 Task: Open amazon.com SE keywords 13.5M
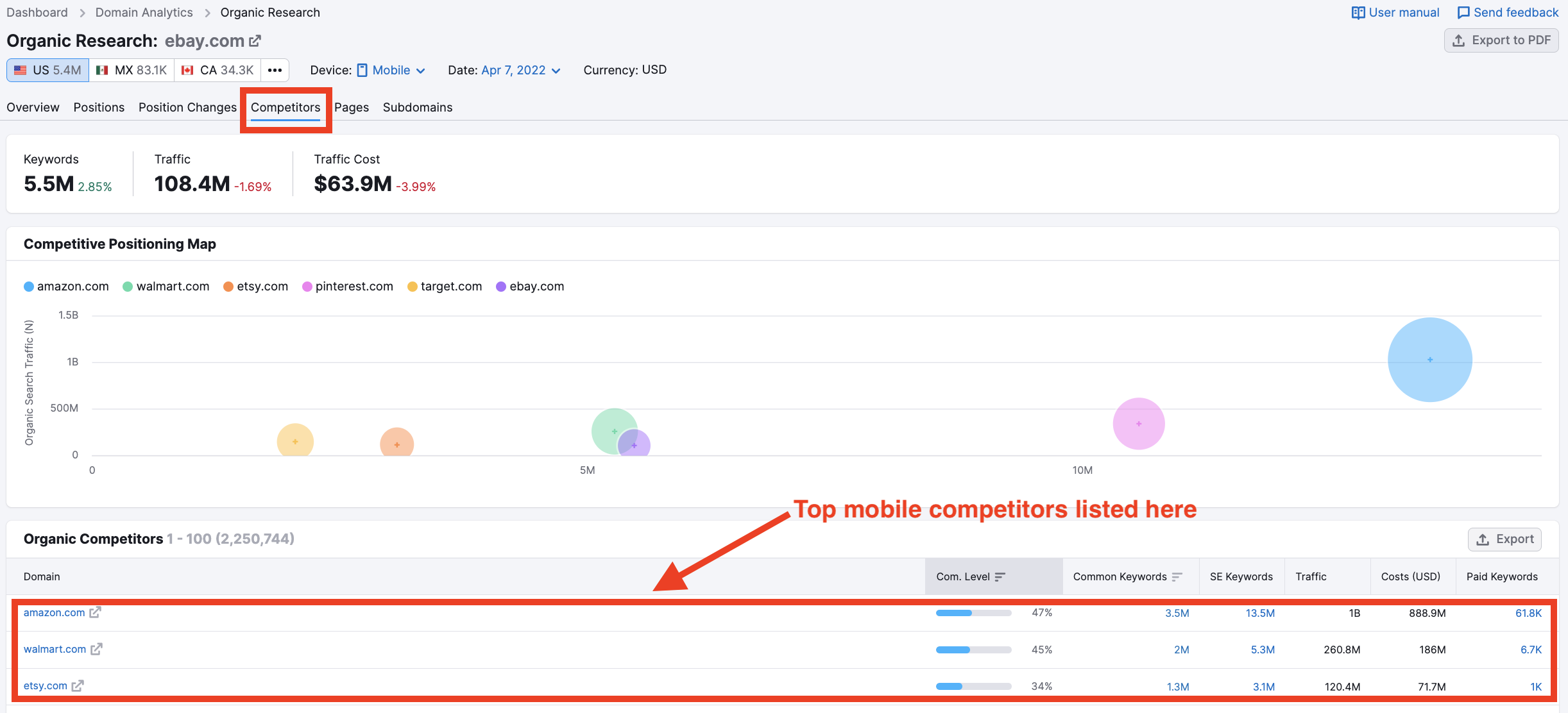point(1260,613)
